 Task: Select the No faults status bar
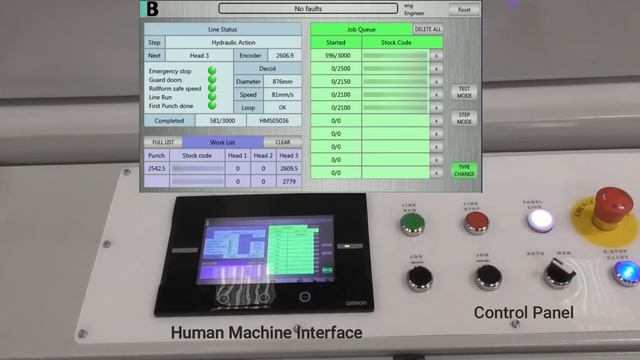308,9
